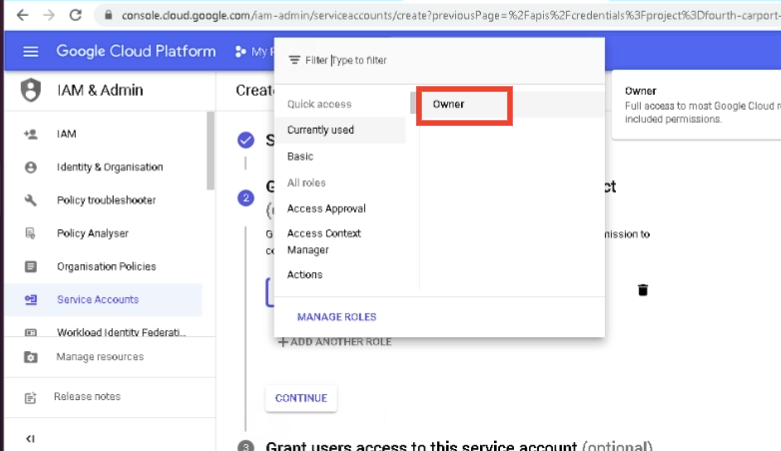Click the sidebar scrollbar
The image size is (781, 451).
point(211,150)
